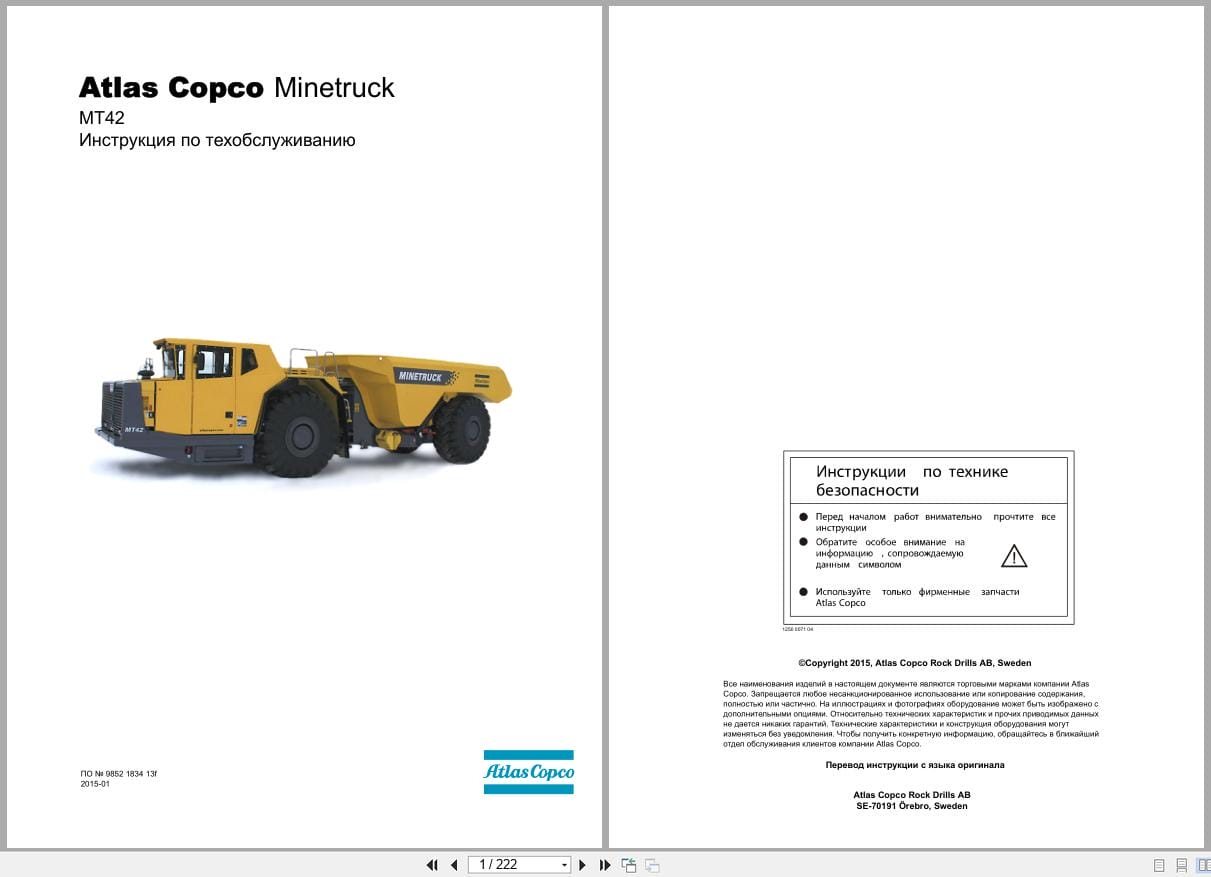The height and width of the screenshot is (877, 1211).
Task: Click the bullet 'Используйте только фирменные запчасти'
Action: click(x=917, y=597)
